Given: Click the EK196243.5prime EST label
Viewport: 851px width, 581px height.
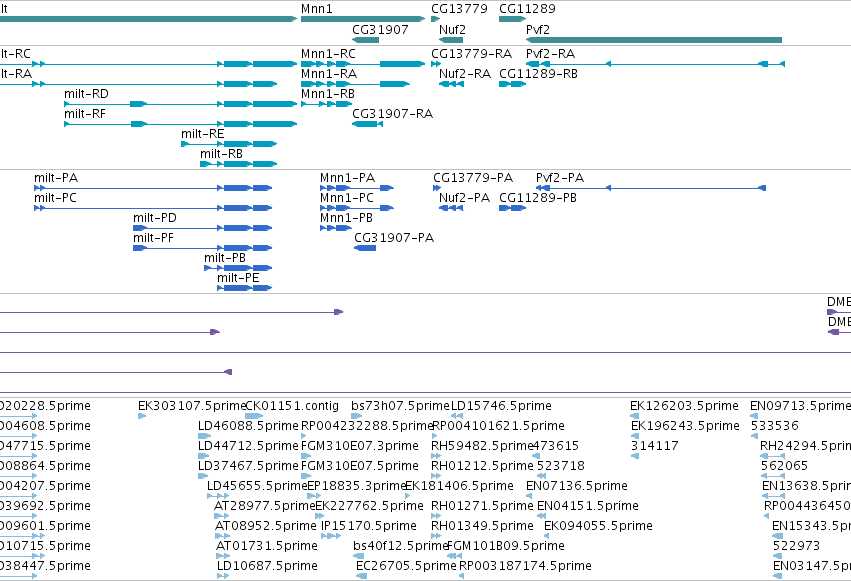Looking at the screenshot, I should click(x=685, y=426).
